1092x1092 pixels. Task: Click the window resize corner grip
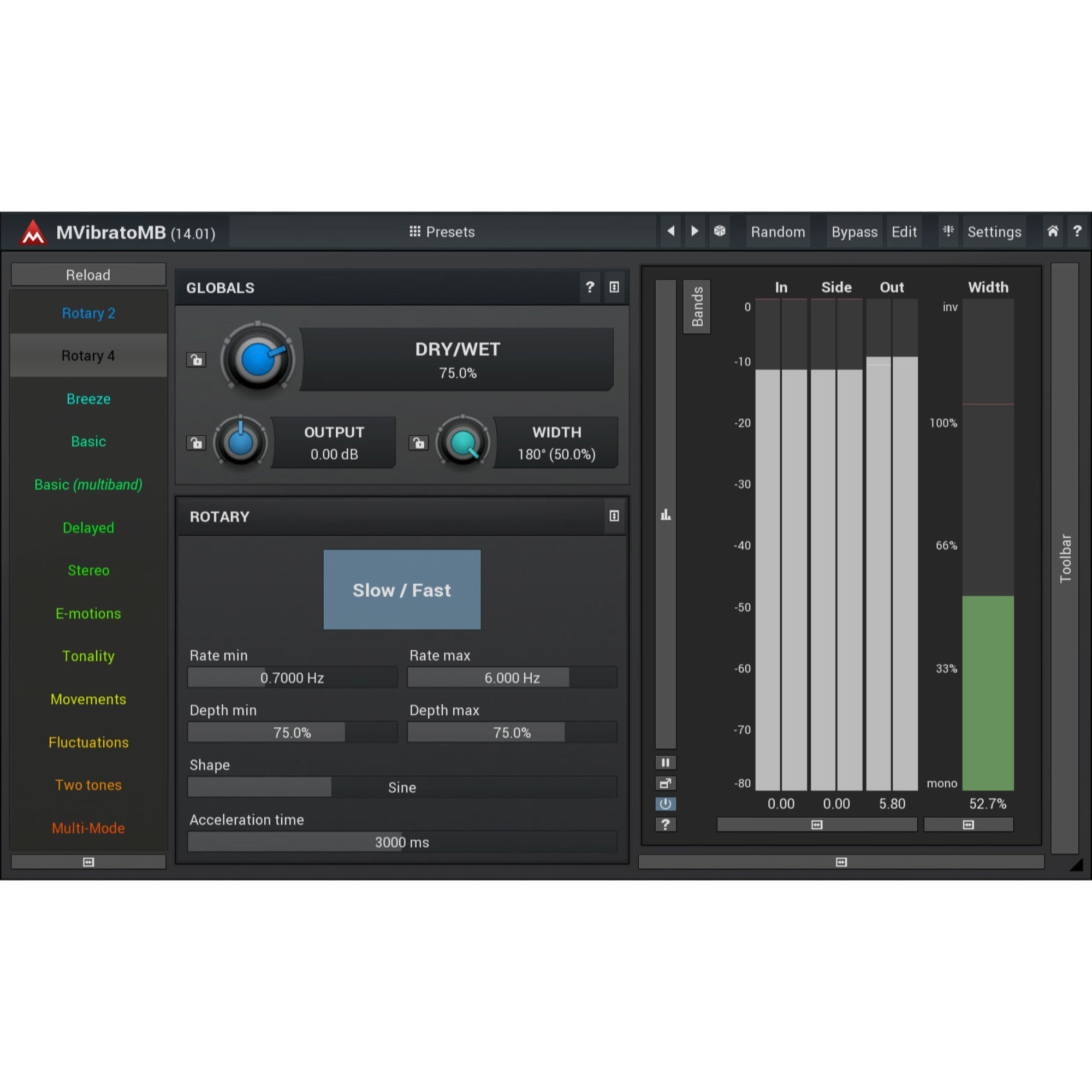[1076, 865]
